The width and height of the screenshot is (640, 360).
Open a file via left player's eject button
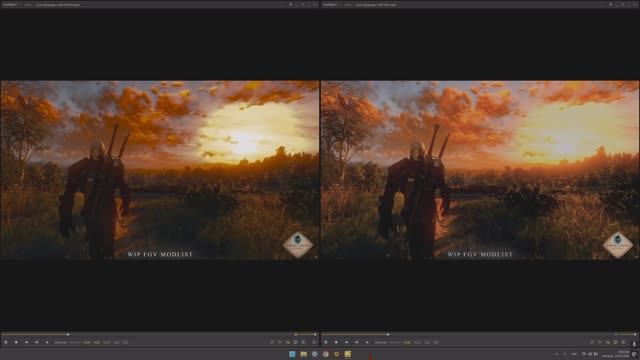pos(47,342)
